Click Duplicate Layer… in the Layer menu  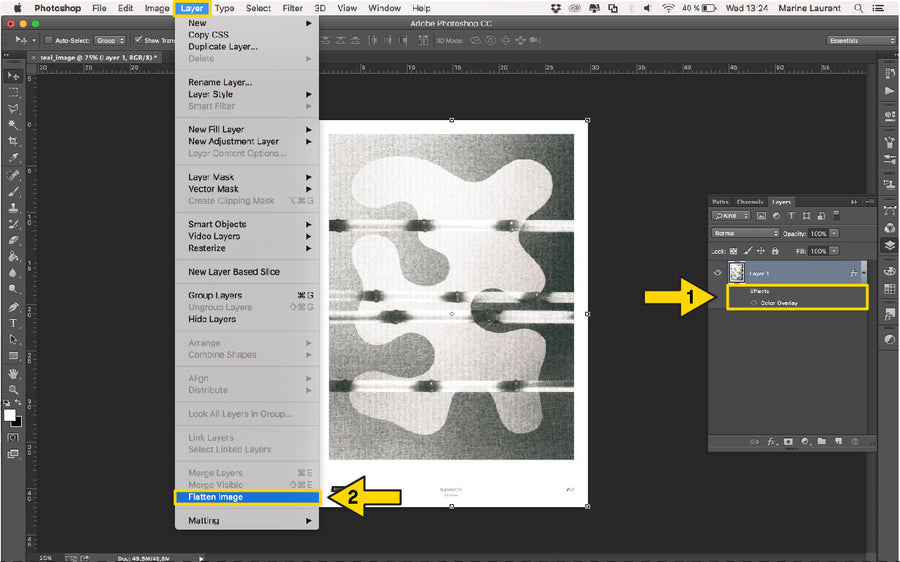pyautogui.click(x=223, y=46)
